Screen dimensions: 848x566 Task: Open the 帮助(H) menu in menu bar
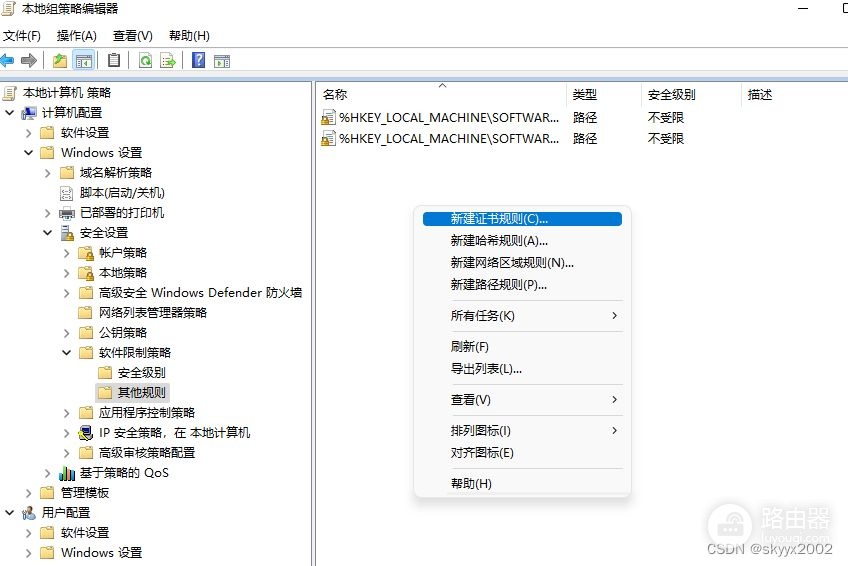coord(189,36)
